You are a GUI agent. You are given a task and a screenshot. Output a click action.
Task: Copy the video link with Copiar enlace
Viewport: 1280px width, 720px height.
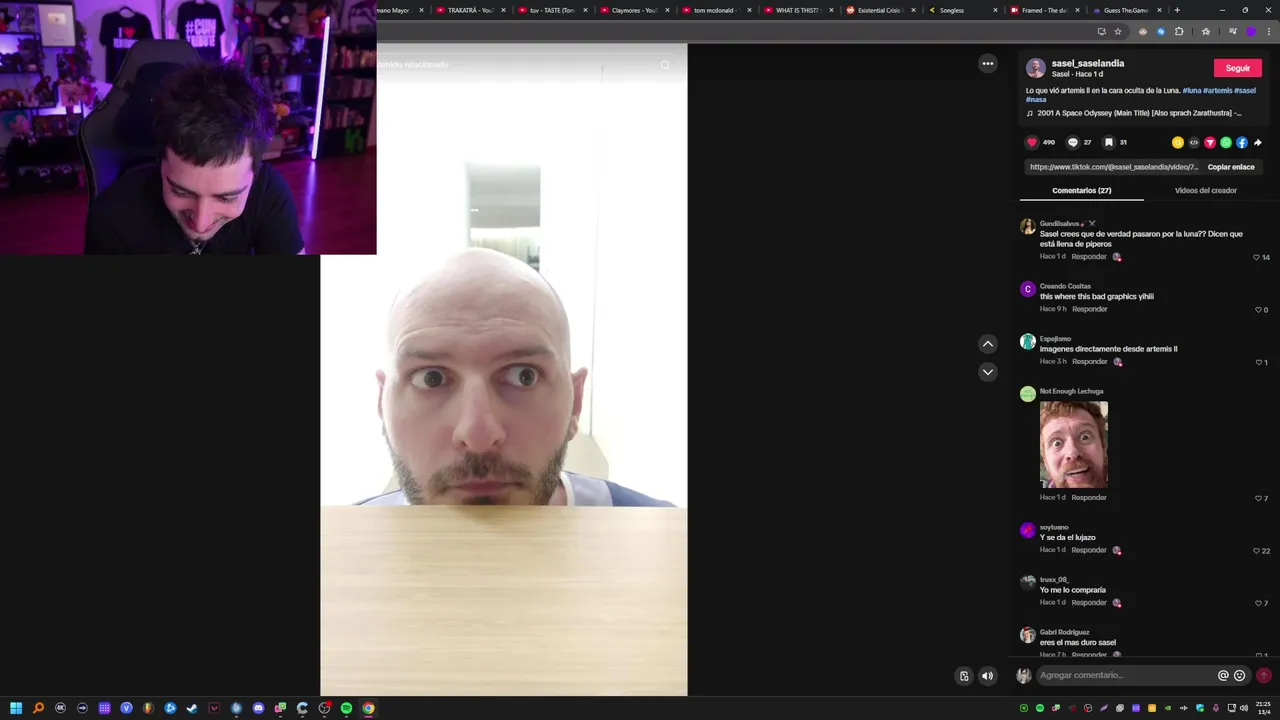pos(1231,167)
